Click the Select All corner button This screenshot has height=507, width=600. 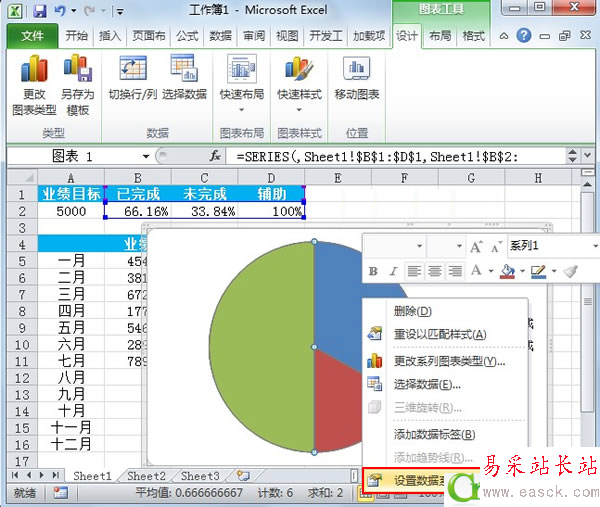tap(22, 178)
